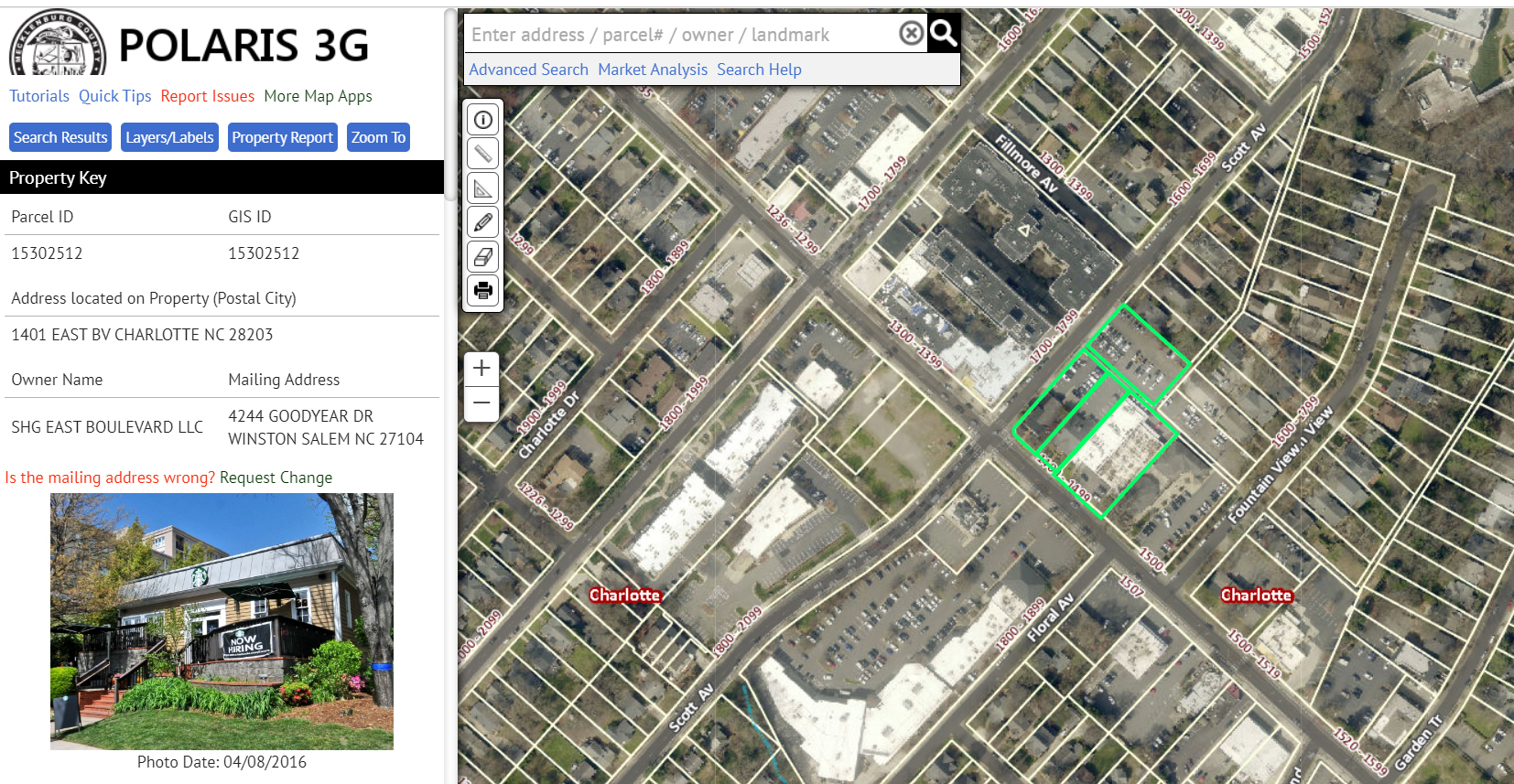The height and width of the screenshot is (784, 1514).
Task: Click the Starbucks property photo
Action: tap(222, 621)
